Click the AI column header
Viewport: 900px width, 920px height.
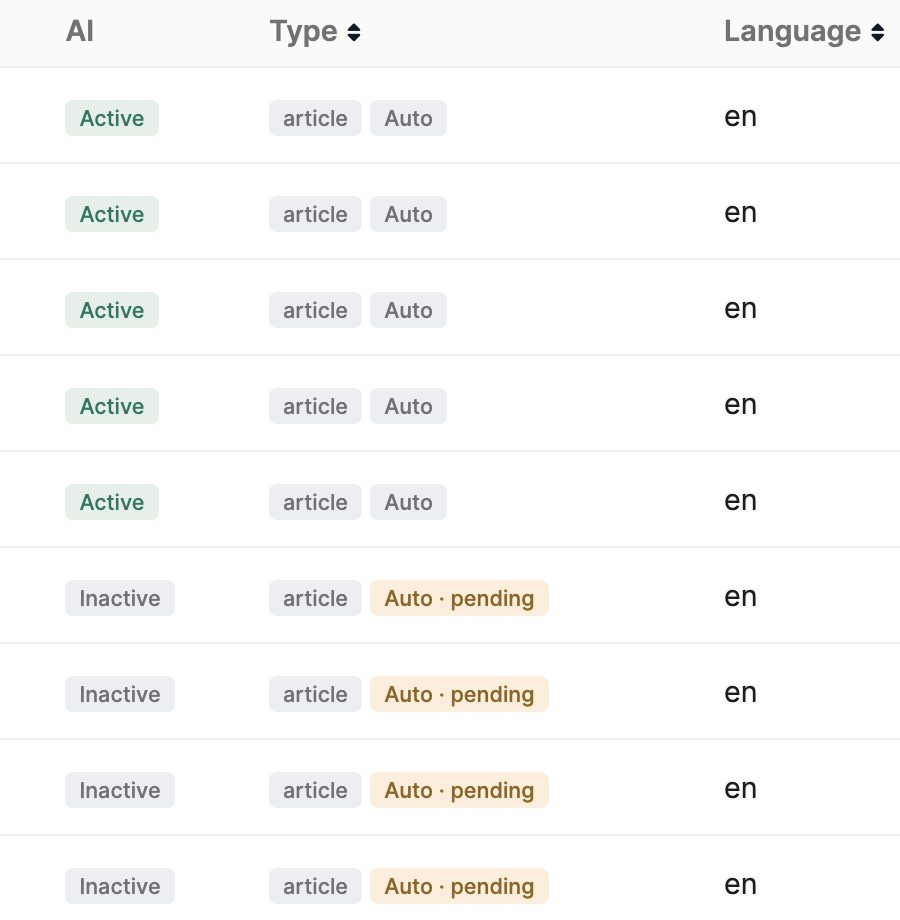point(80,31)
